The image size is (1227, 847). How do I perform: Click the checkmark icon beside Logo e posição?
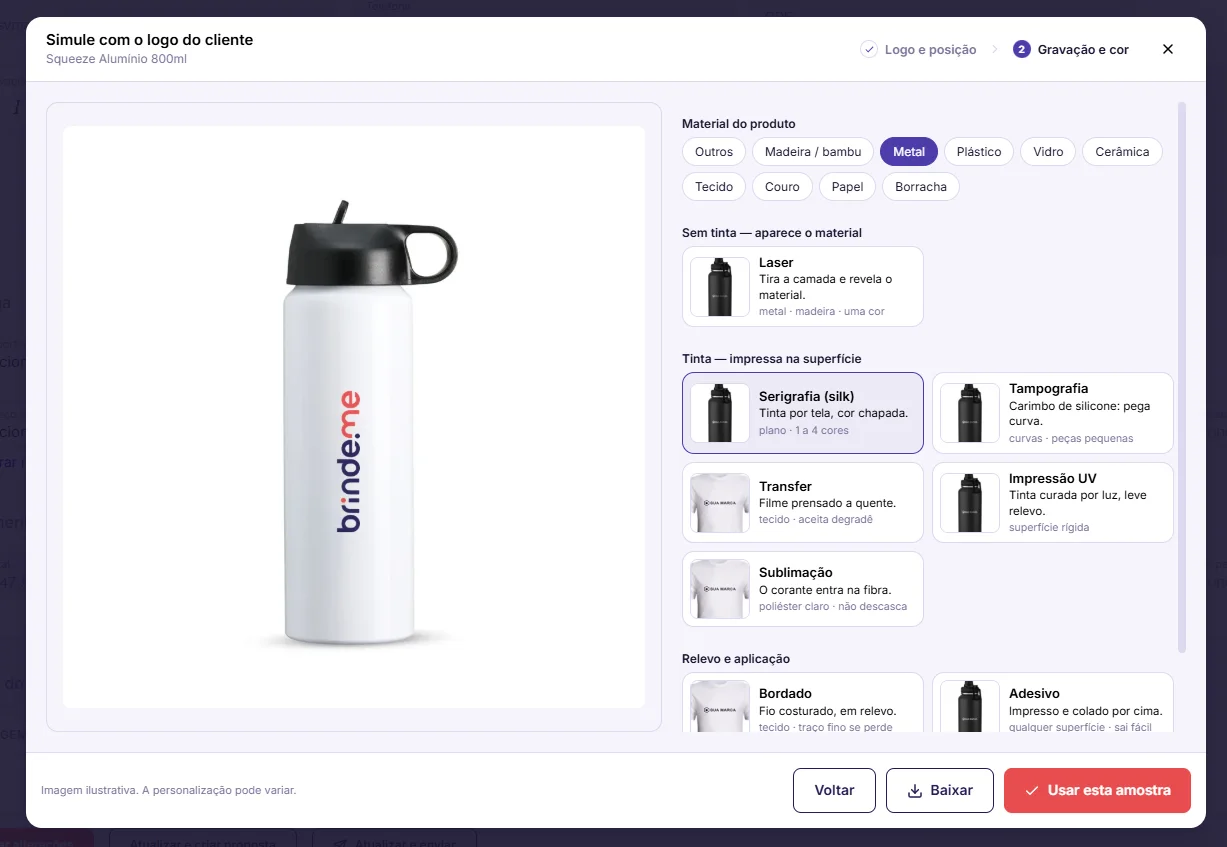[x=869, y=49]
